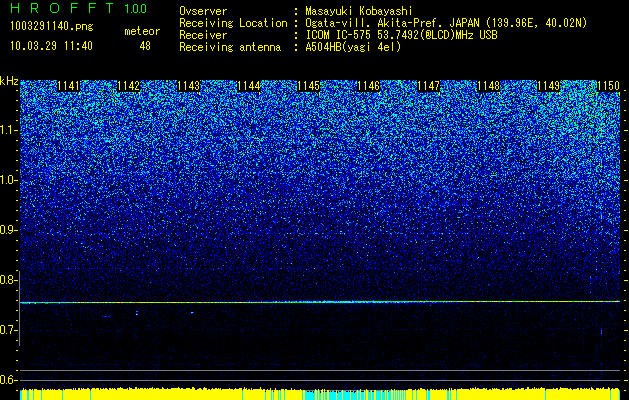Screen dimensions: 629x400
Task: Click the 1143 time marker
Action: (x=189, y=86)
